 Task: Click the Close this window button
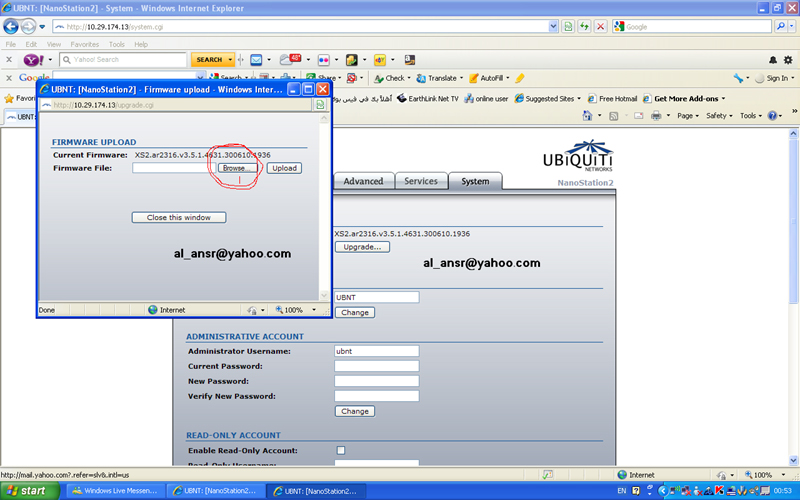[179, 217]
